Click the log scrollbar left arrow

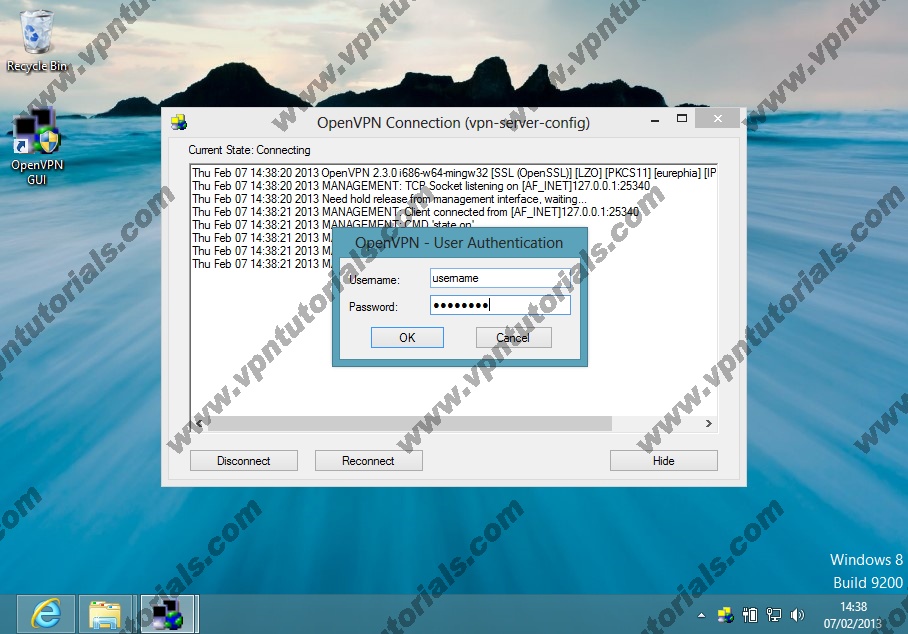point(200,424)
